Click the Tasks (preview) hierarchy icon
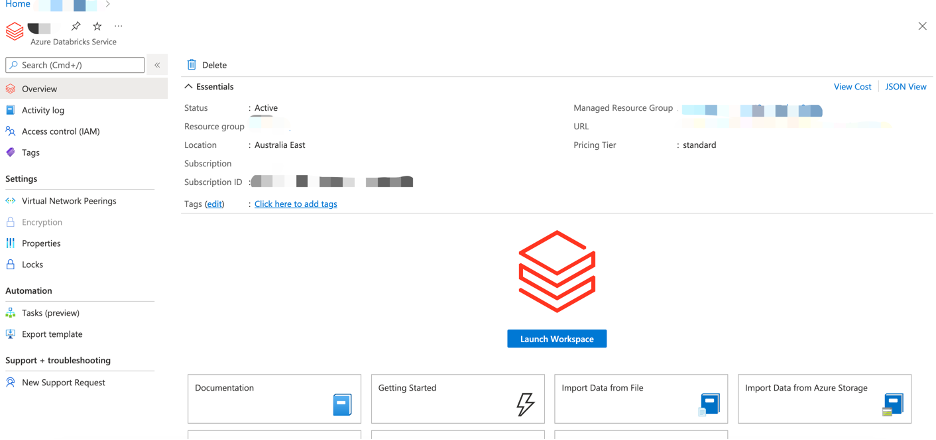Viewport: 936px width, 440px height. point(10,313)
